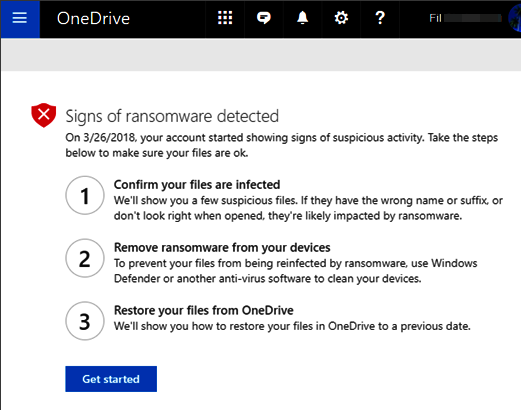Click text mentioning Windows Defender
Screen dimensions: 521x410
(296, 271)
